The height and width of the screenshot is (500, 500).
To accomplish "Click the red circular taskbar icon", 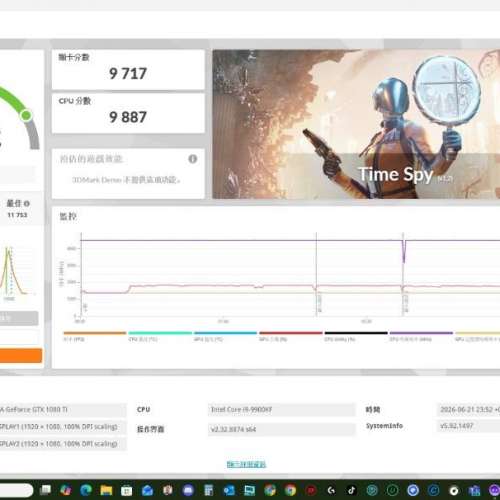I will tap(311, 490).
